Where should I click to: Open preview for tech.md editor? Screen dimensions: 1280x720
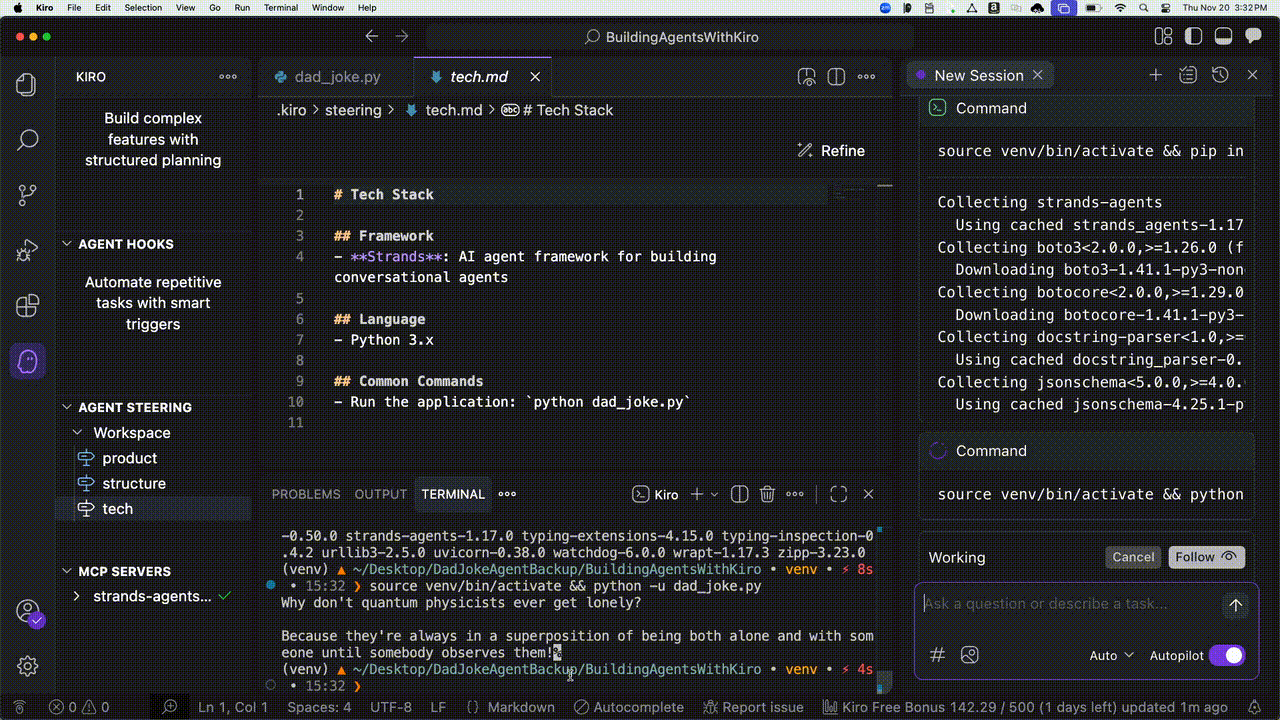807,77
